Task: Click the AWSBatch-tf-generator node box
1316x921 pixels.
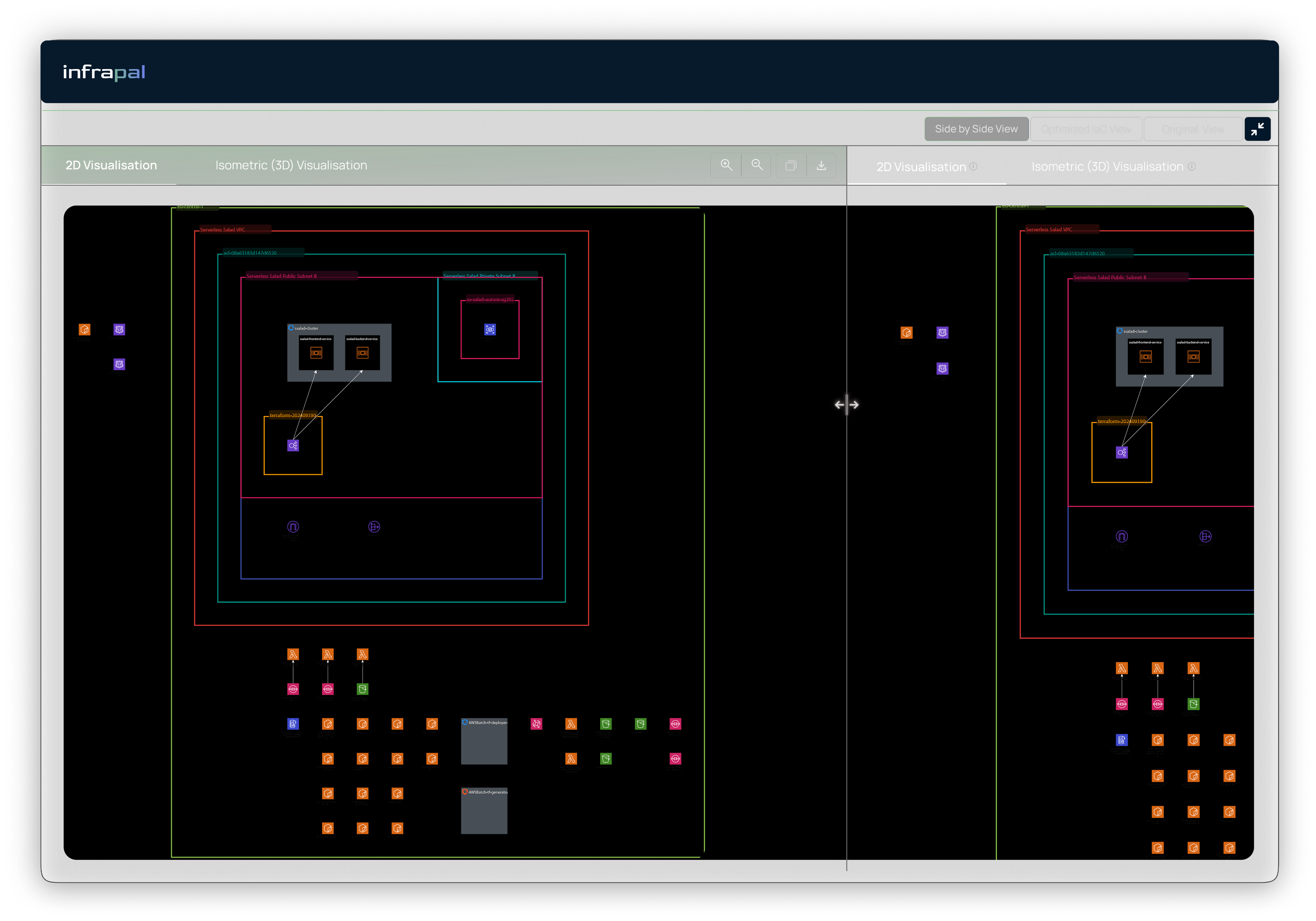Action: [x=484, y=812]
